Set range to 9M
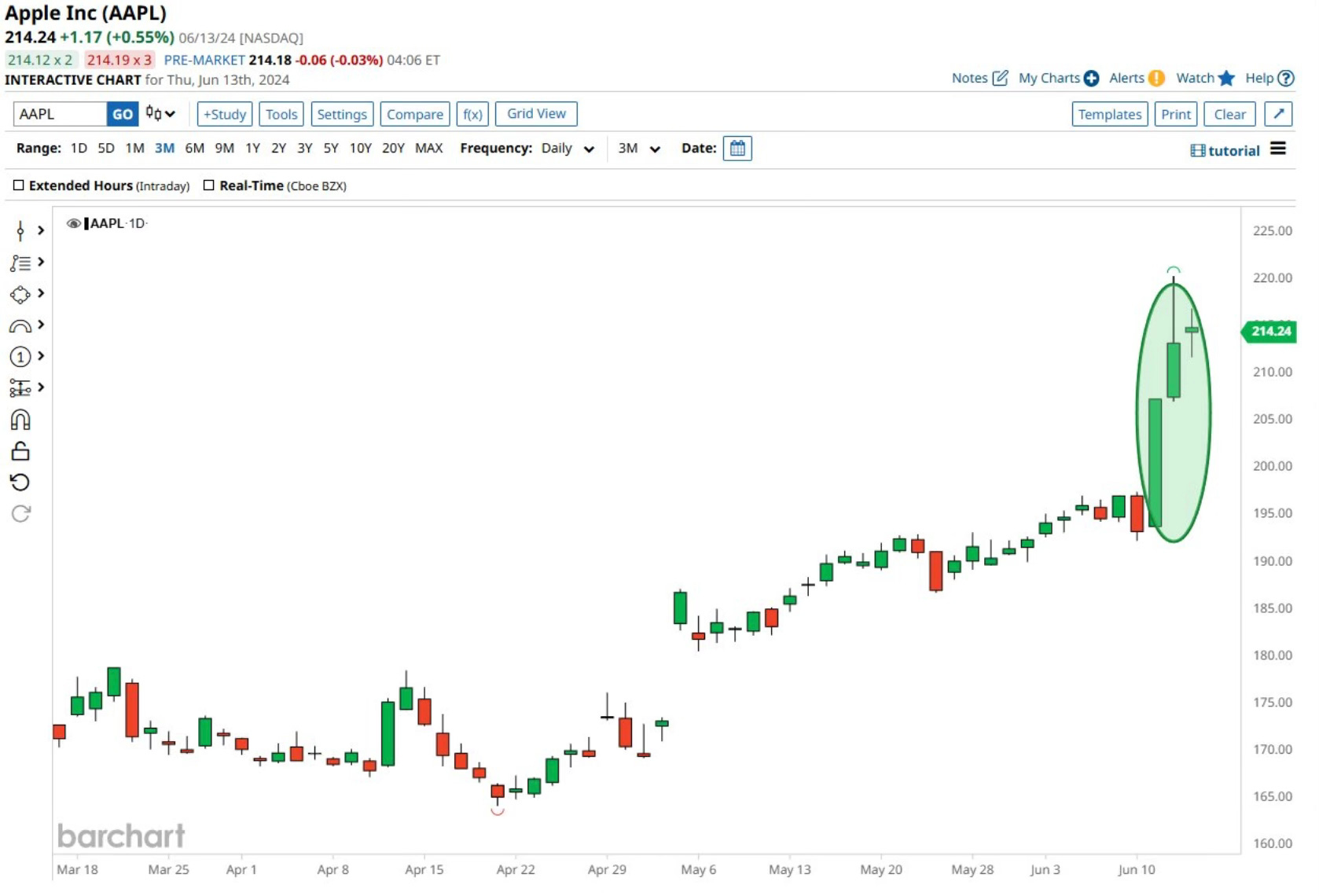 coord(225,148)
